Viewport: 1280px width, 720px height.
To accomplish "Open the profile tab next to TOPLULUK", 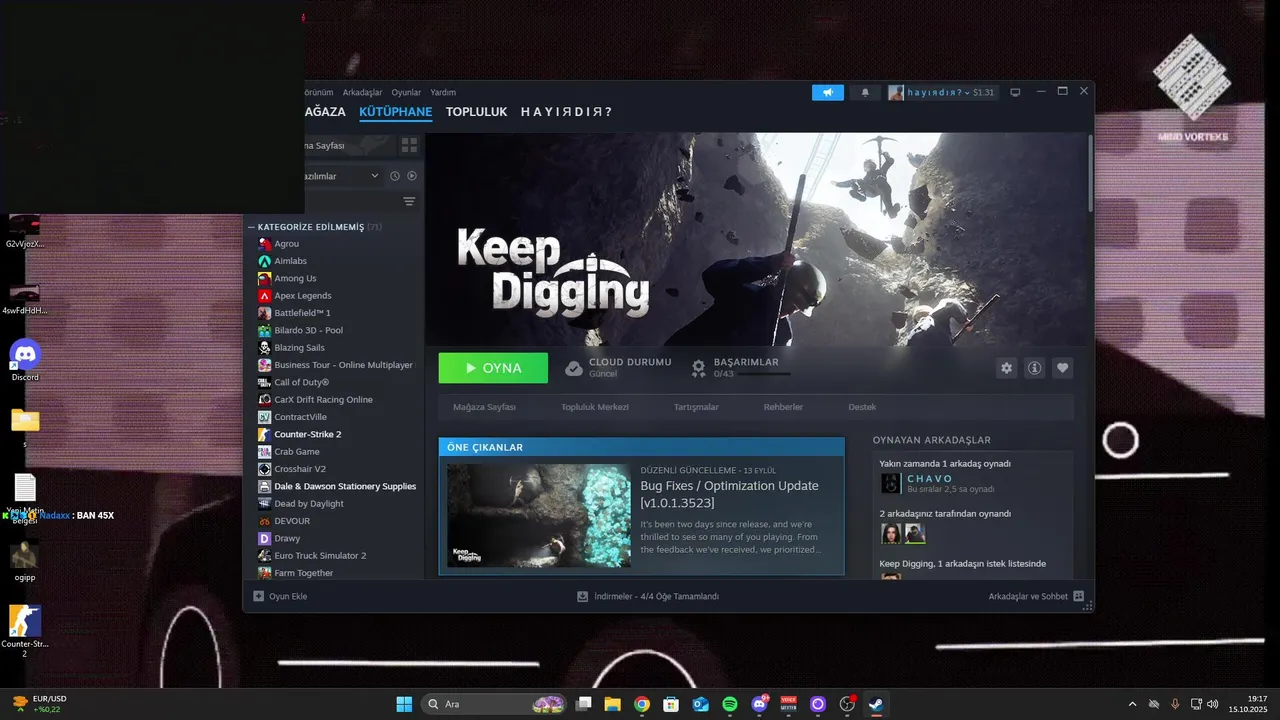I will [x=566, y=112].
